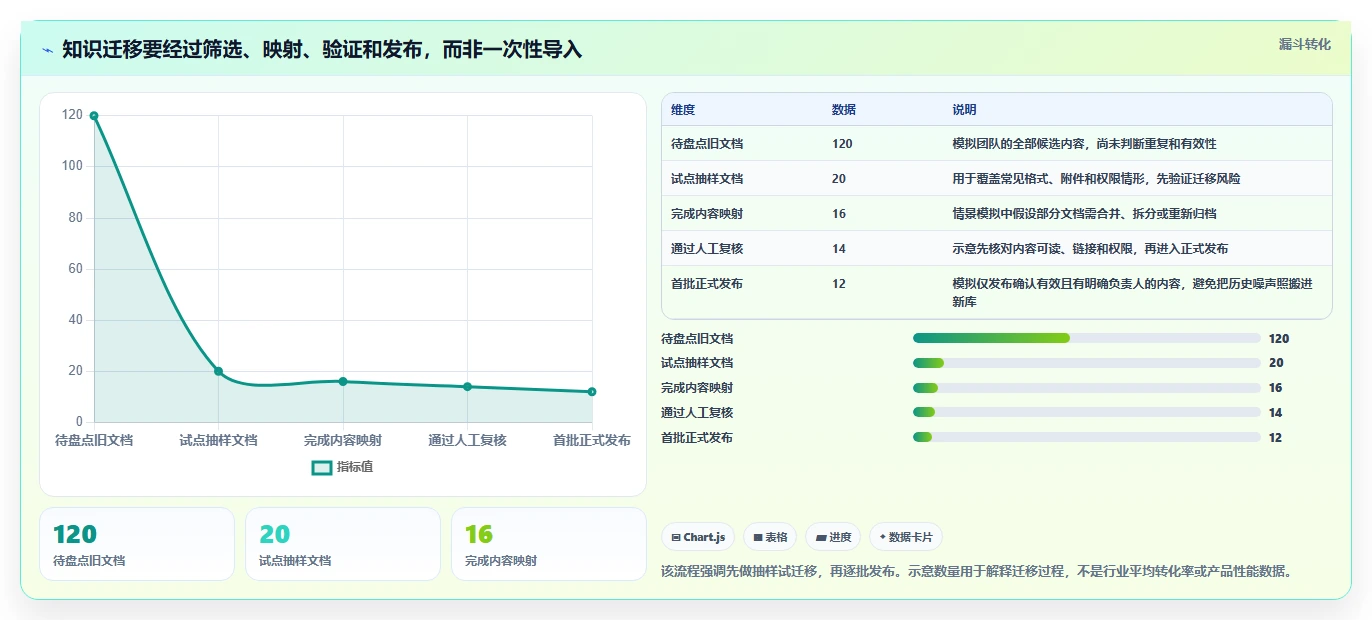The image size is (1372, 620).
Task: Click description 情景模拟中假设部分文档需合并
Action: [x=1084, y=214]
